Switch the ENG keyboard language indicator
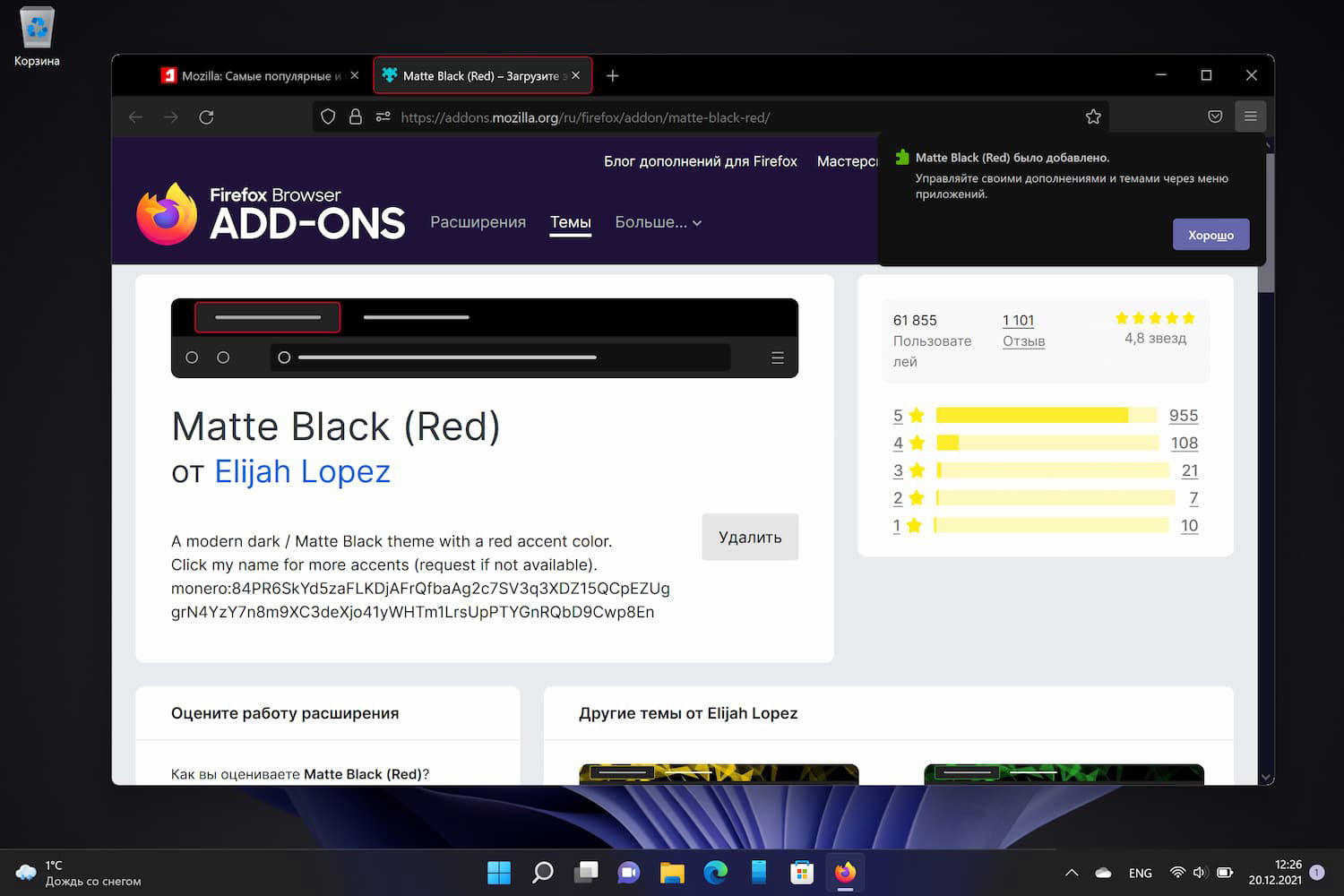 1141,873
